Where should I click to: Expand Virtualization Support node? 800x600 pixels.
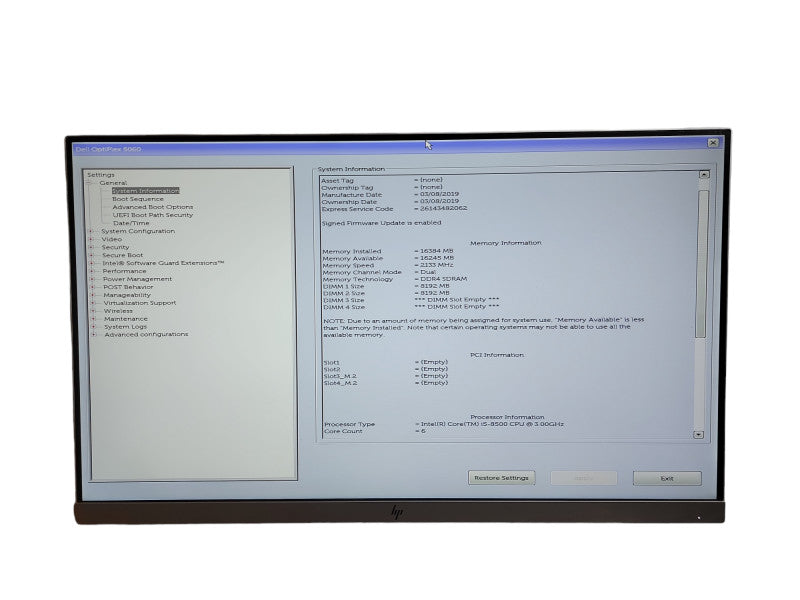click(x=93, y=303)
